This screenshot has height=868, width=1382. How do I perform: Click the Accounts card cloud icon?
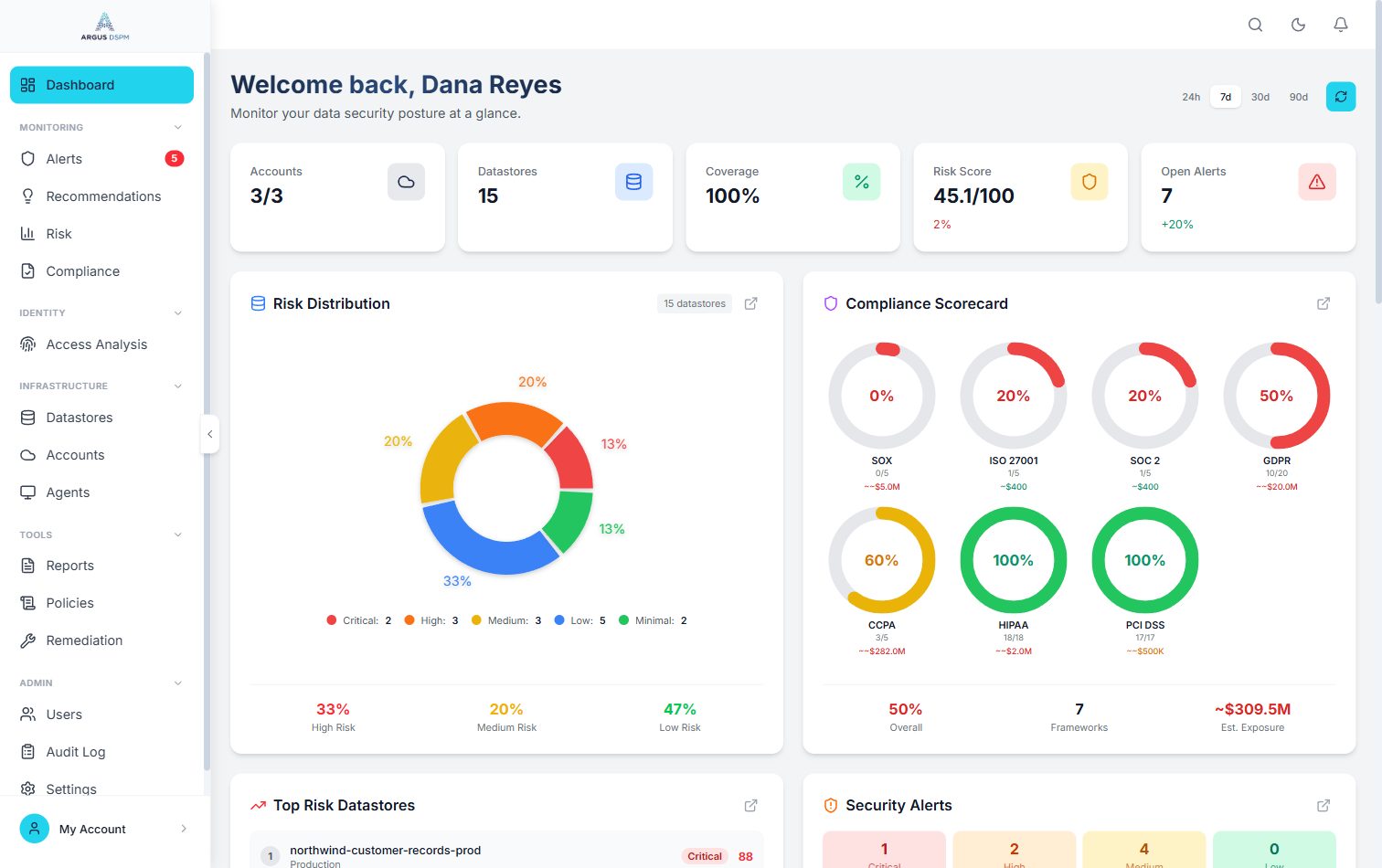(406, 182)
